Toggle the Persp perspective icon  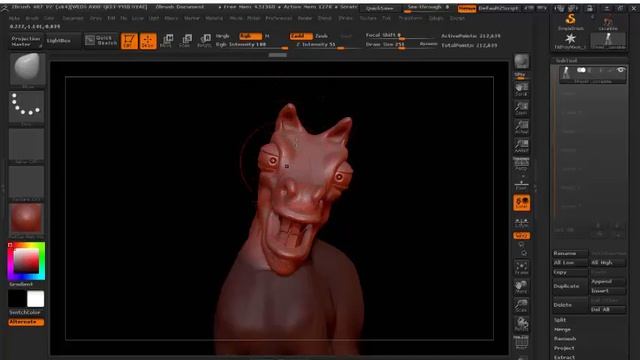tap(522, 165)
